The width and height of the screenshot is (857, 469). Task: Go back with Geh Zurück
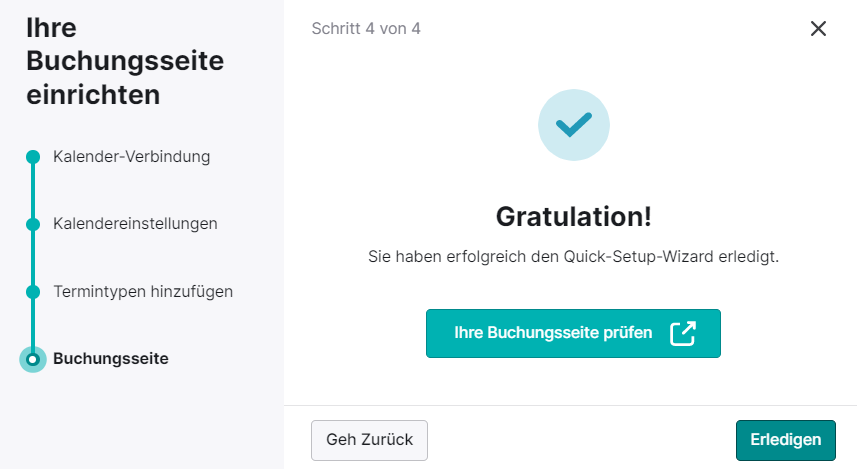[369, 440]
